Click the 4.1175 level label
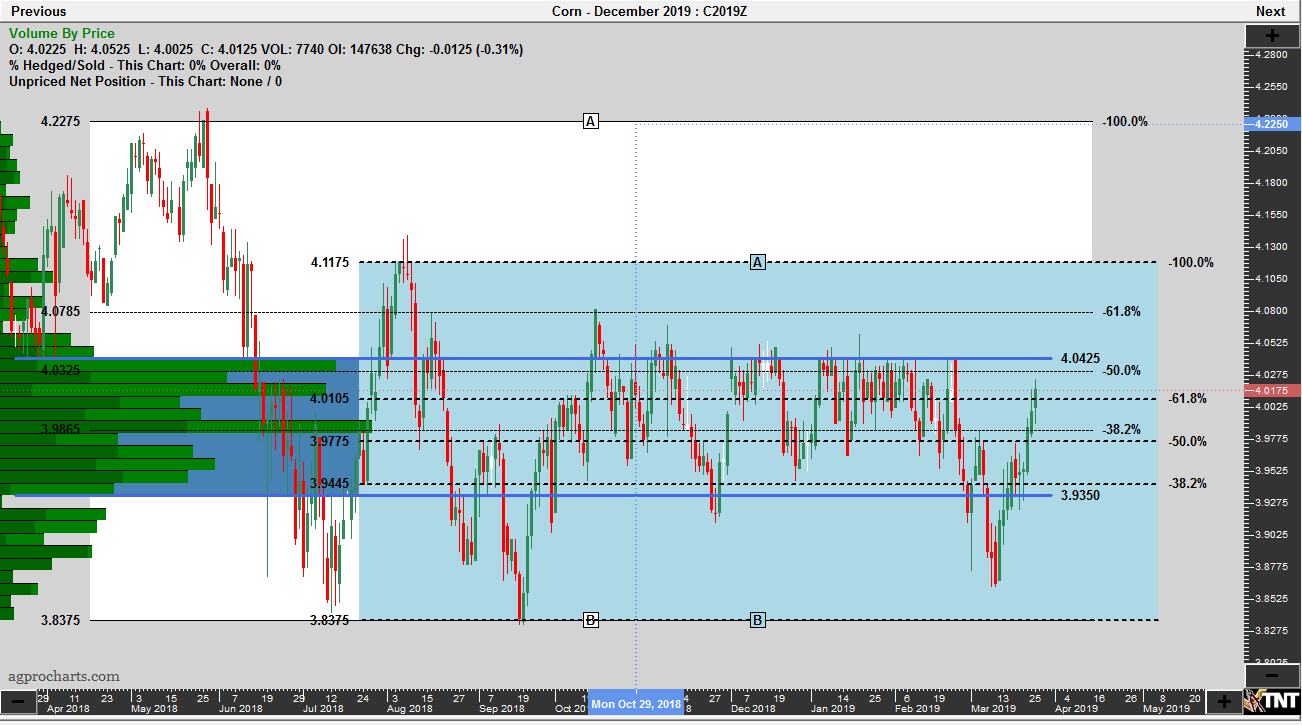1302x725 pixels. 329,262
